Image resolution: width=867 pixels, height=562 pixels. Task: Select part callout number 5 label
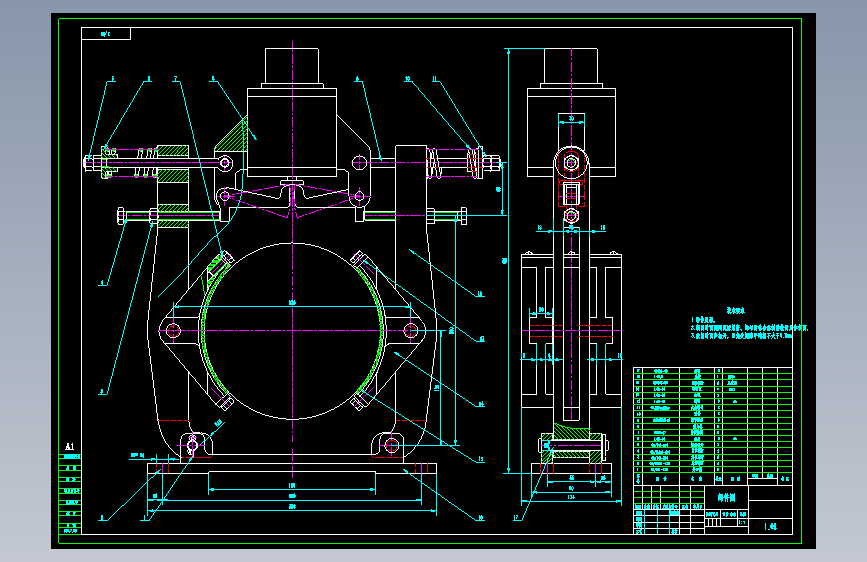[x=113, y=79]
